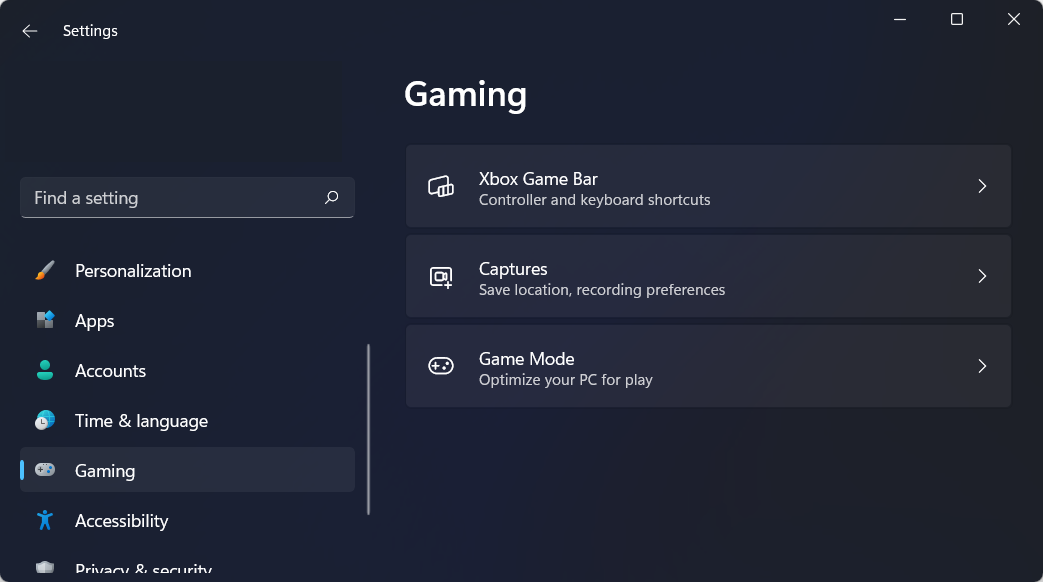Image resolution: width=1043 pixels, height=582 pixels.
Task: Click the Gaming controller sidebar icon
Action: pyautogui.click(x=45, y=471)
